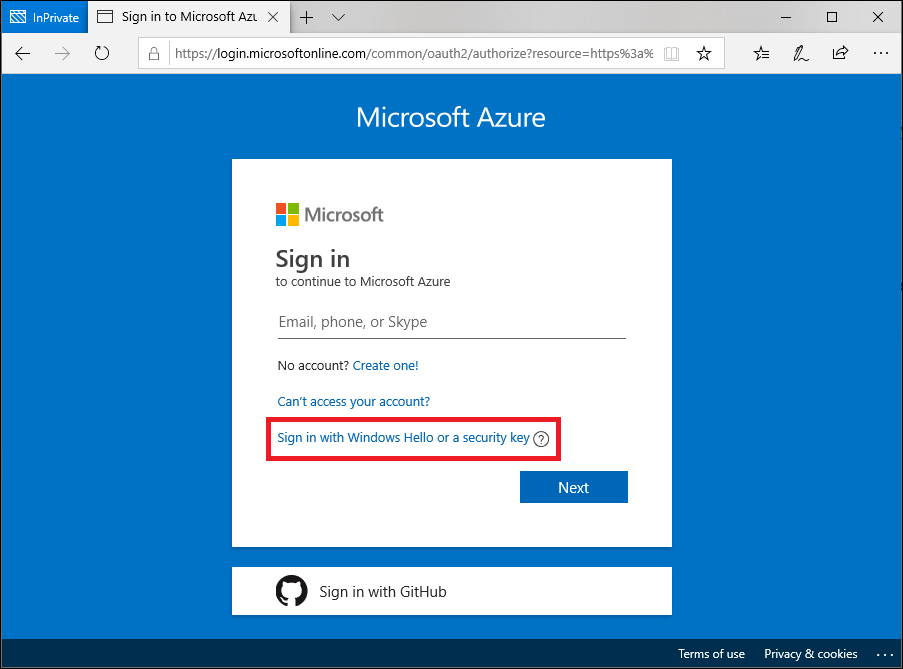Open the Create one! account link
Screen dimensions: 903x669
coord(385,365)
